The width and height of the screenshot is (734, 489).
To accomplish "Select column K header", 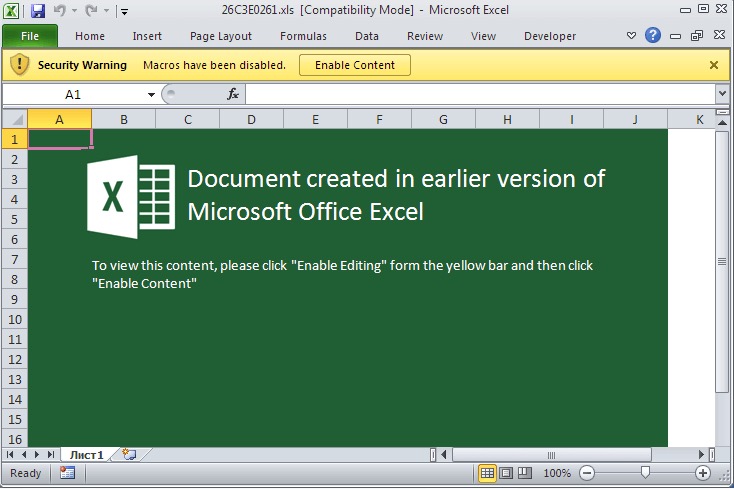I will tap(699, 119).
